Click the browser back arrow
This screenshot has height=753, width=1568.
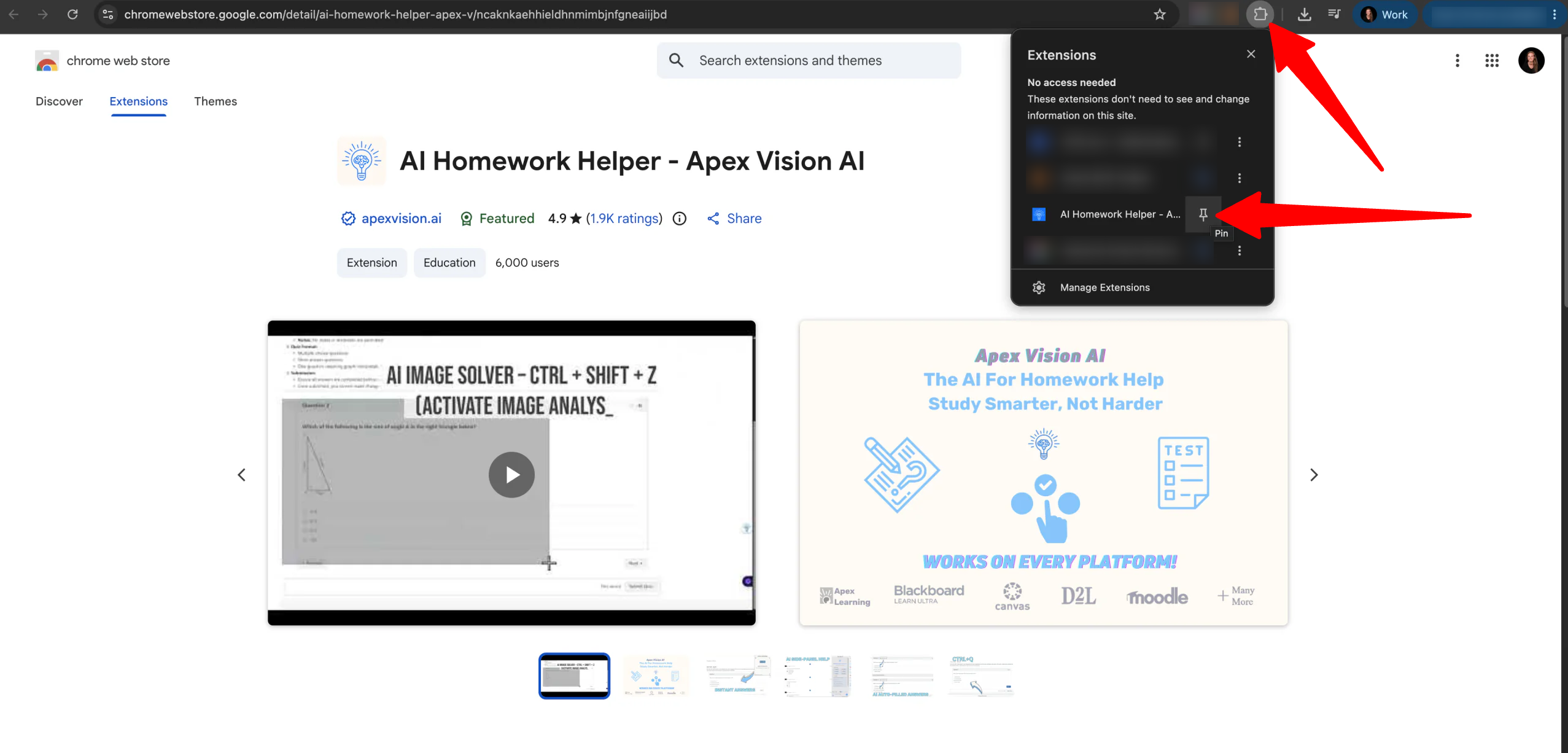[14, 14]
